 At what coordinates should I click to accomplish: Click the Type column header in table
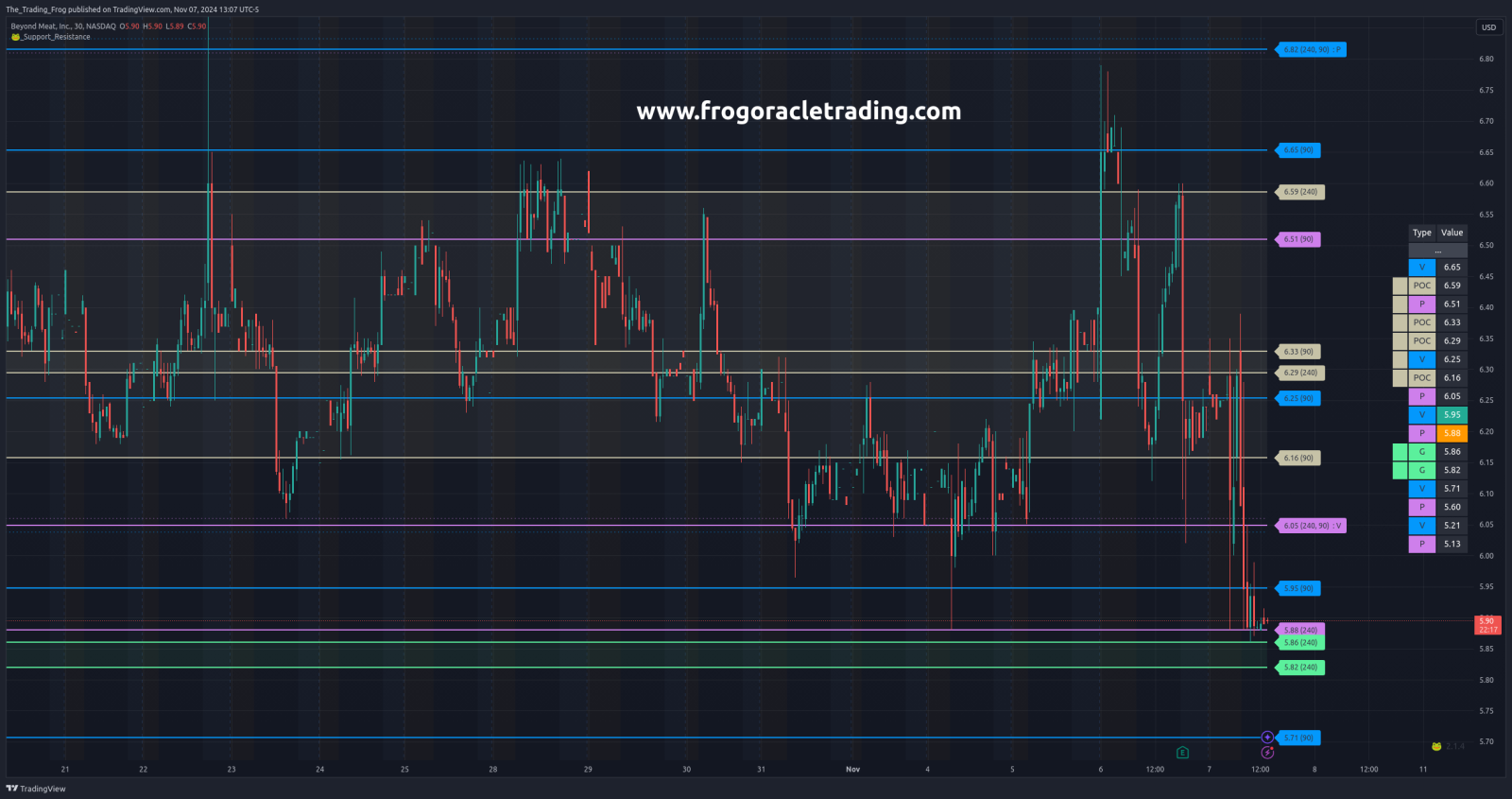pos(1422,233)
